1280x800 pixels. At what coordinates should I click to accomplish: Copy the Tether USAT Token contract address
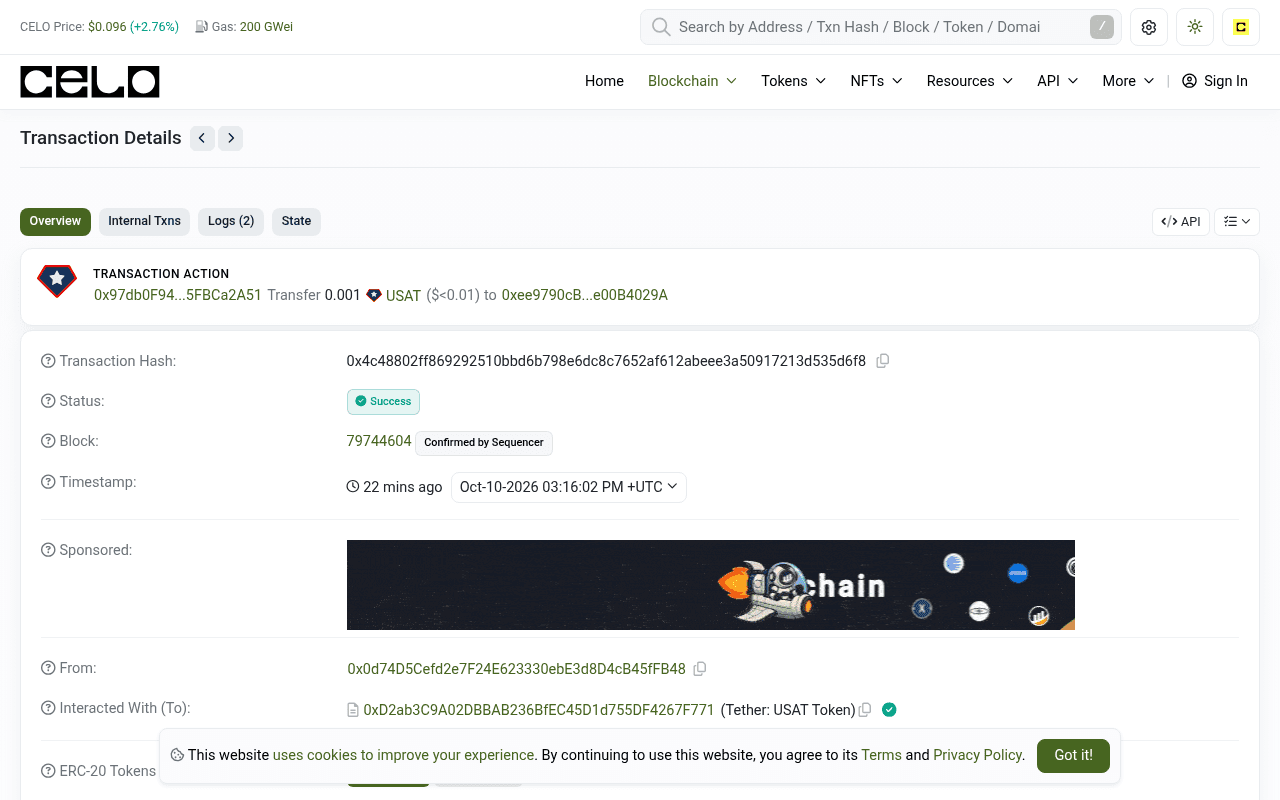click(x=865, y=710)
